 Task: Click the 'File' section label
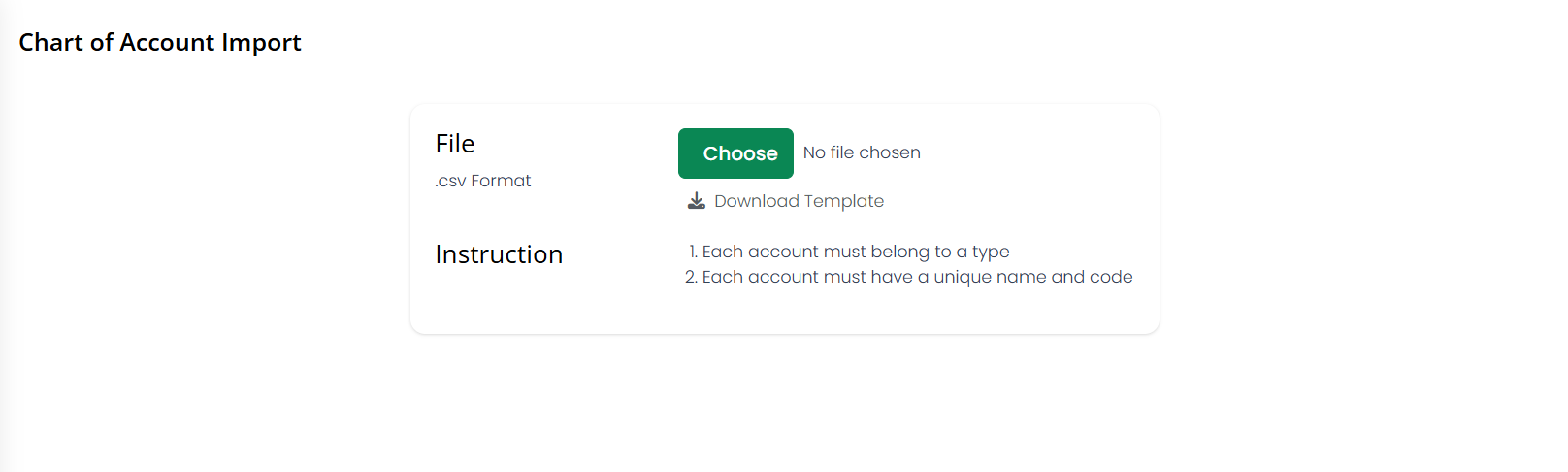coord(455,144)
